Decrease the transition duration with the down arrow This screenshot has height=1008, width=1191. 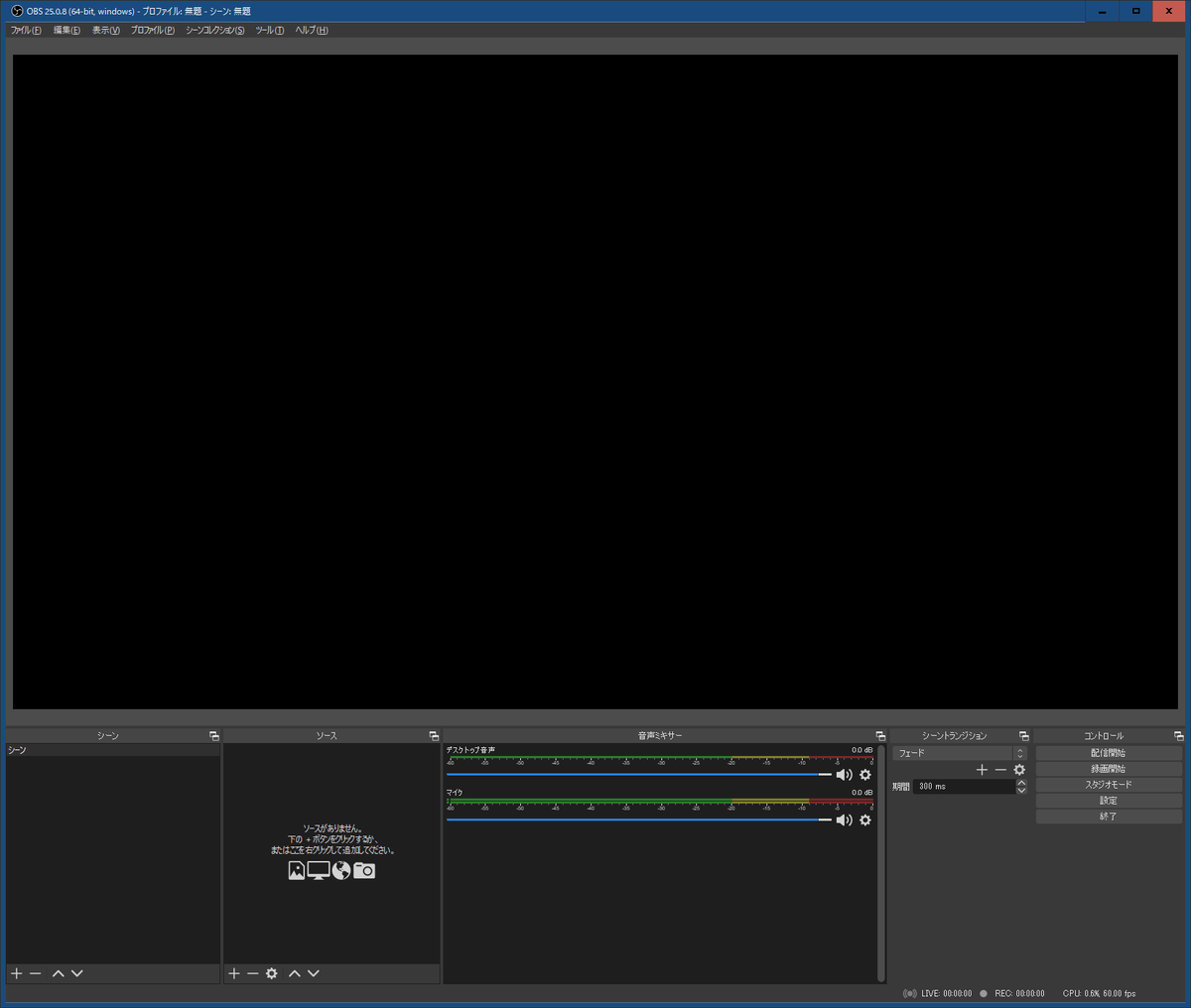click(1021, 791)
